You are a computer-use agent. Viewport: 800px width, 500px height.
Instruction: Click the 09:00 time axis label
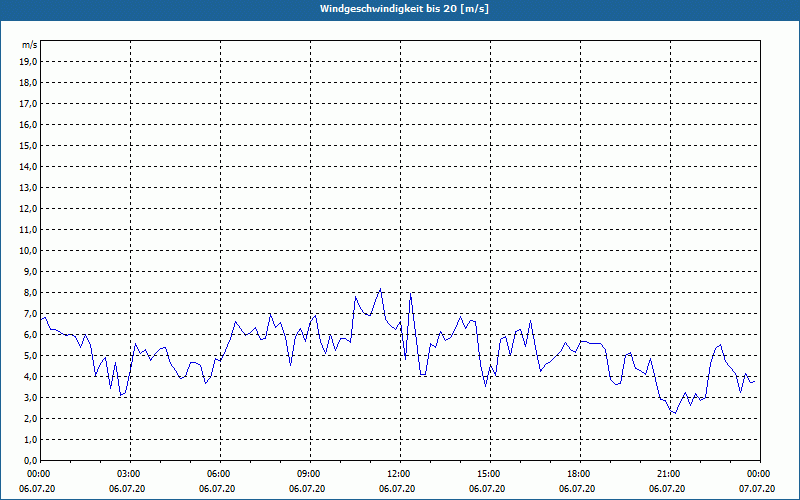pyautogui.click(x=310, y=474)
